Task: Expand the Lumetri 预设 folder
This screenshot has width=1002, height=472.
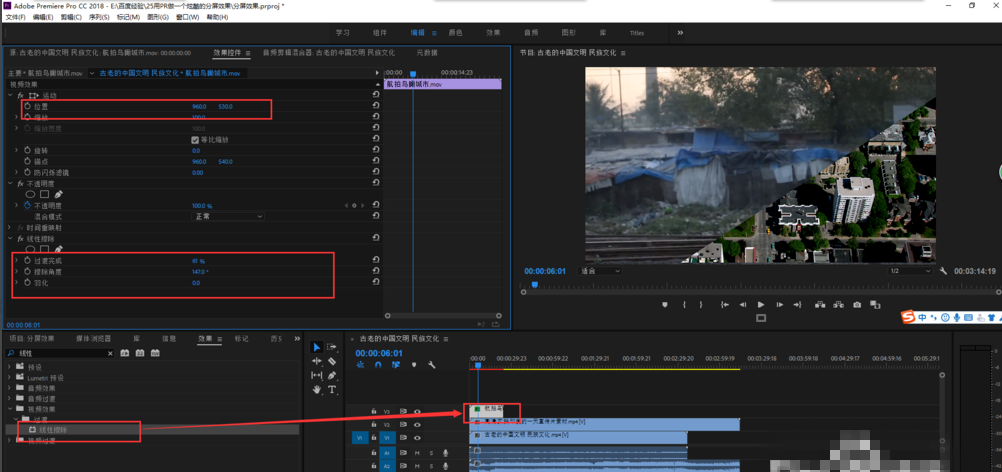Action: pyautogui.click(x=11, y=376)
